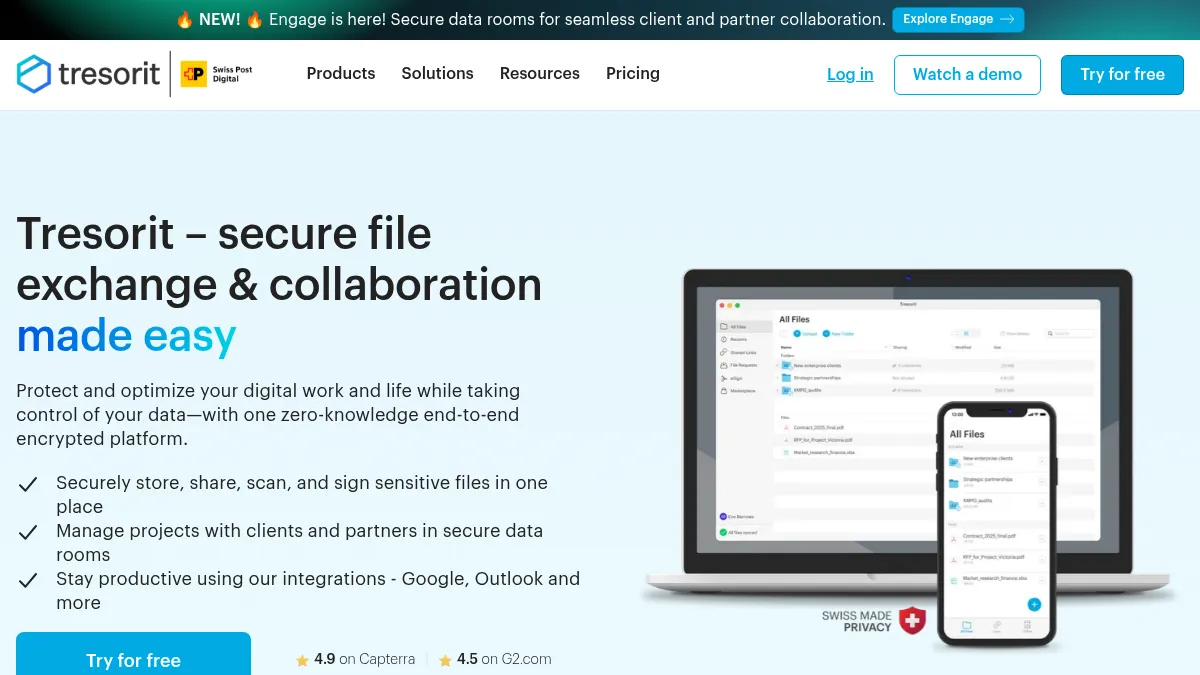Select Shared Links in the sidebar

[x=744, y=352]
